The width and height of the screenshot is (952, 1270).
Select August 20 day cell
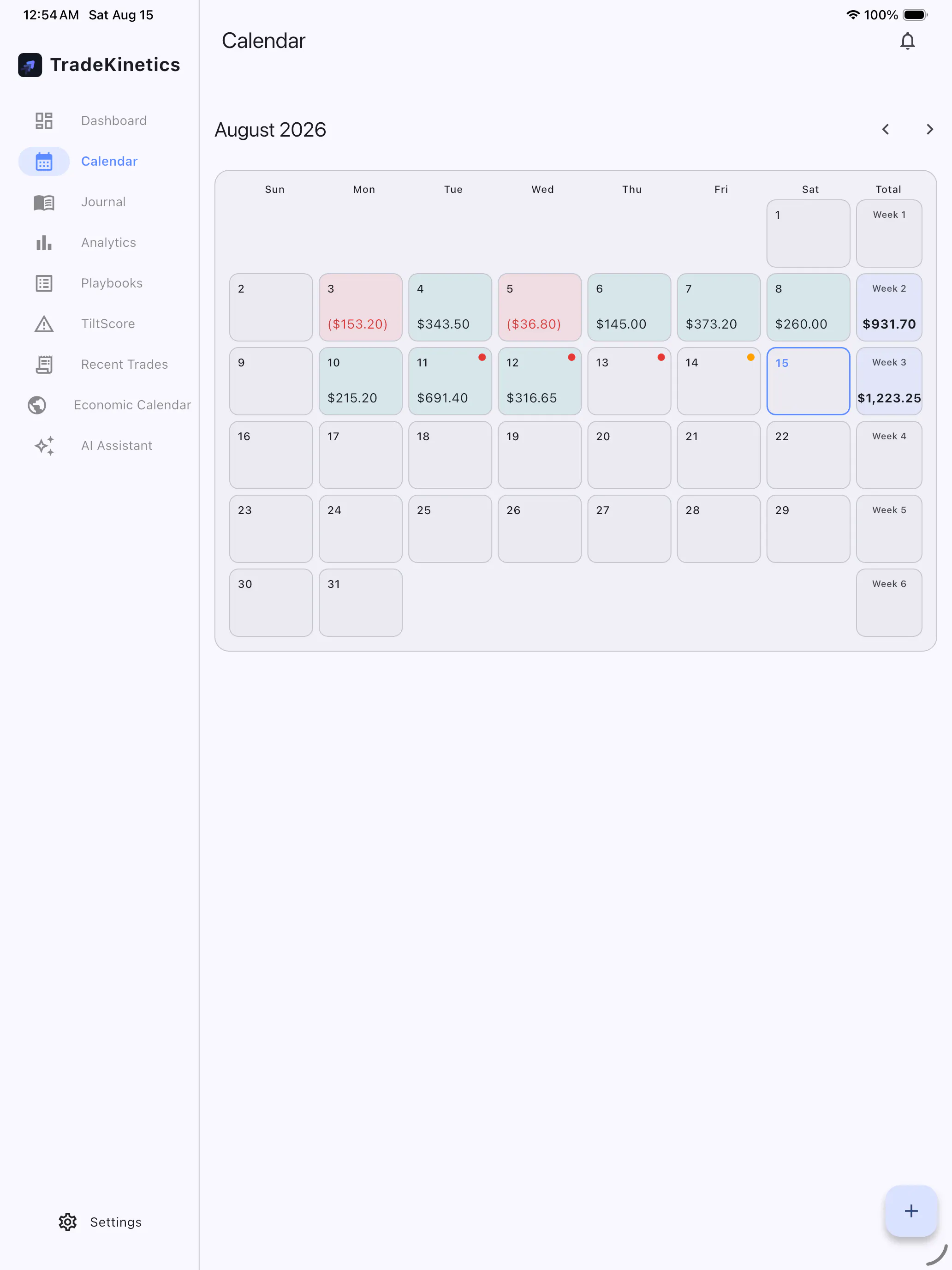(629, 455)
